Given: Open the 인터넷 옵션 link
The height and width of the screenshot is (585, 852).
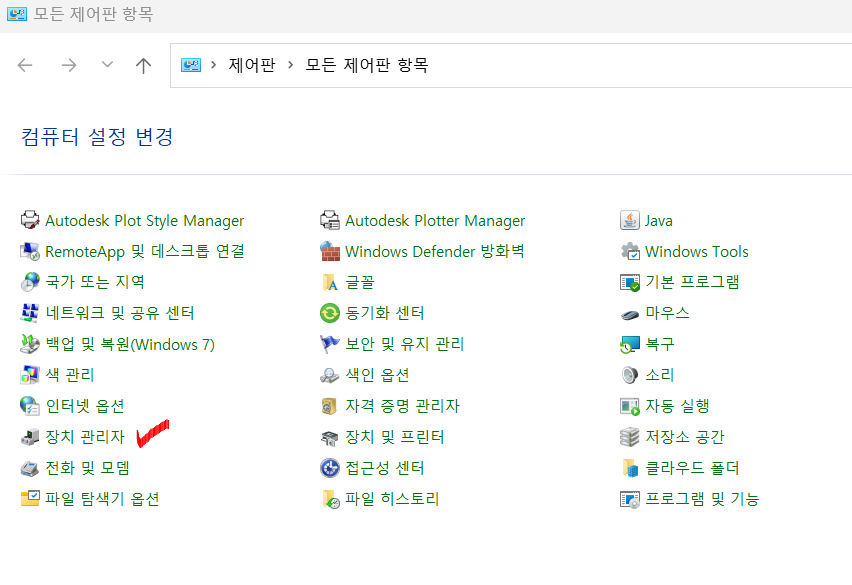Looking at the screenshot, I should pyautogui.click(x=85, y=406).
